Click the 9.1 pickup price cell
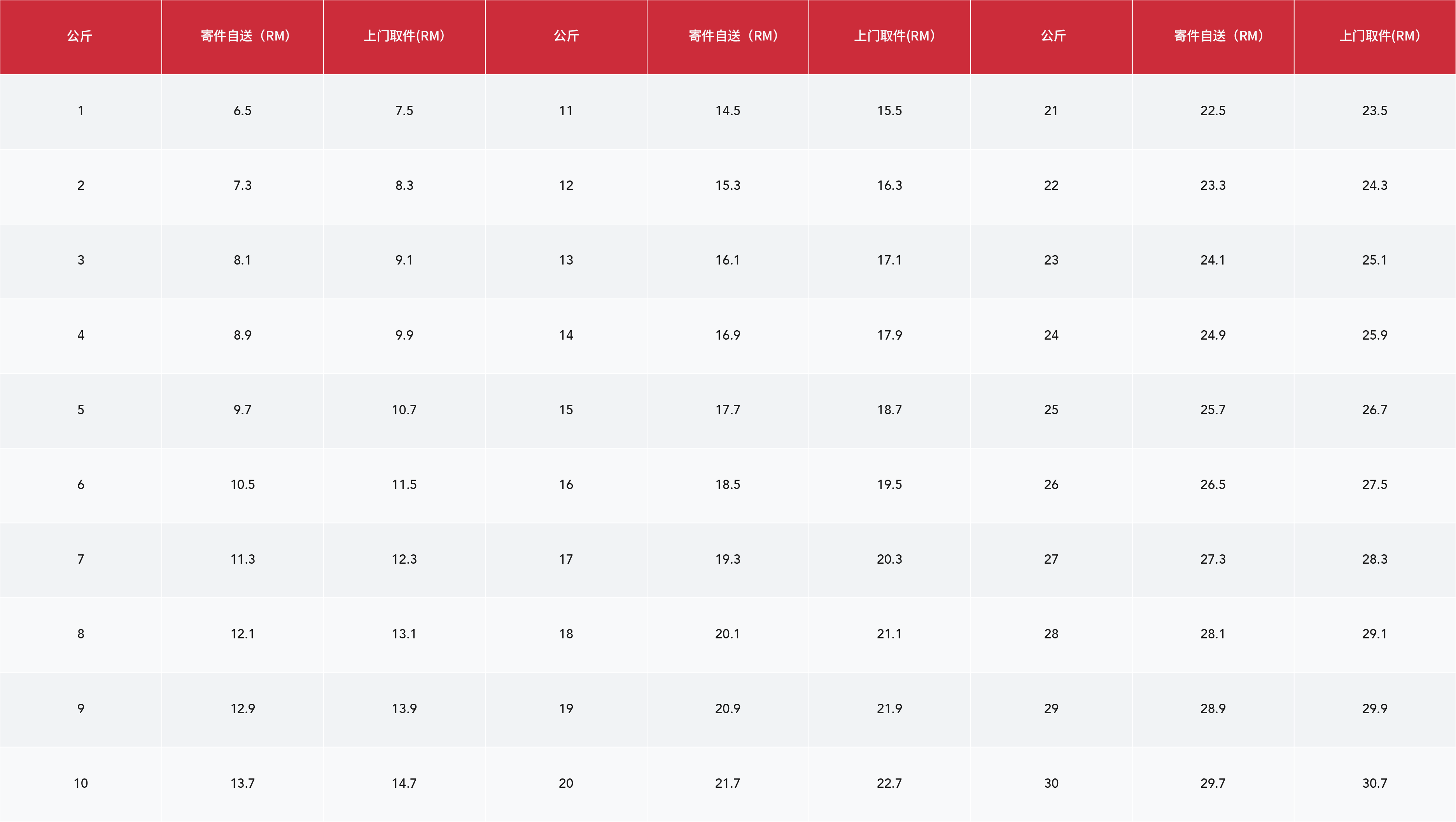 click(404, 260)
